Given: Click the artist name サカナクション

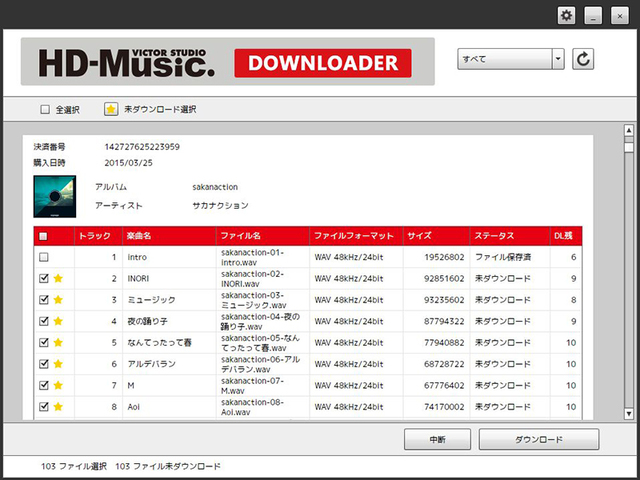Looking at the screenshot, I should click(220, 205).
